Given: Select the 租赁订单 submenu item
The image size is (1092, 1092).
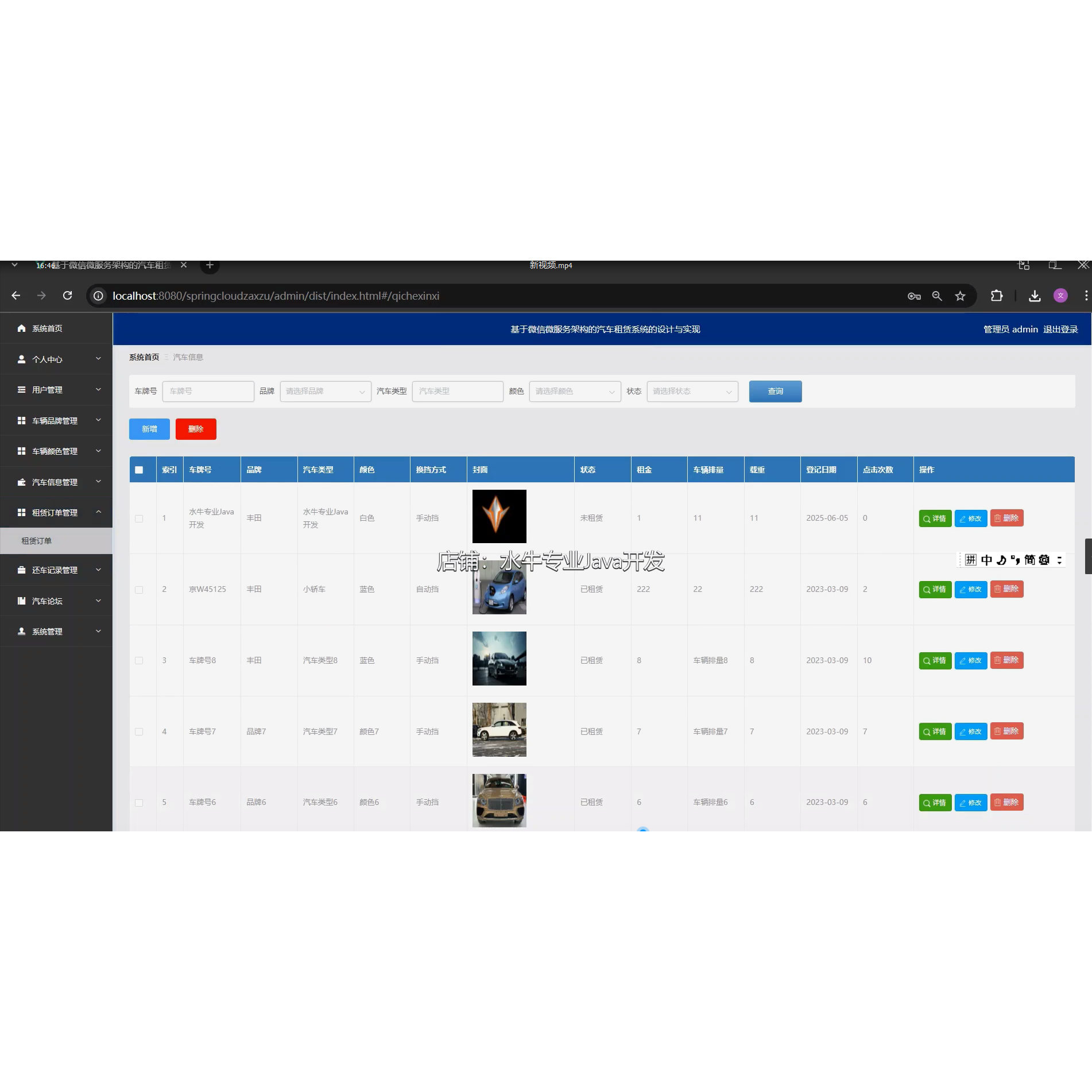Looking at the screenshot, I should (56, 541).
